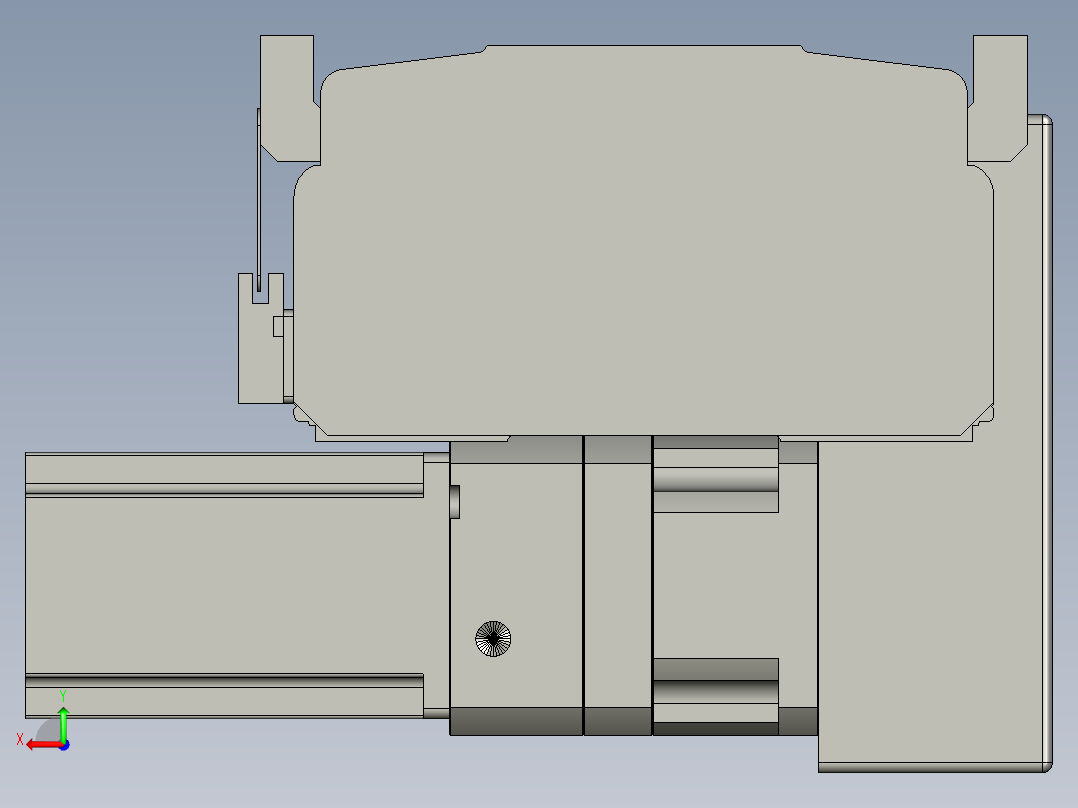Click the red X axis label
The height and width of the screenshot is (808, 1078).
pyautogui.click(x=20, y=739)
